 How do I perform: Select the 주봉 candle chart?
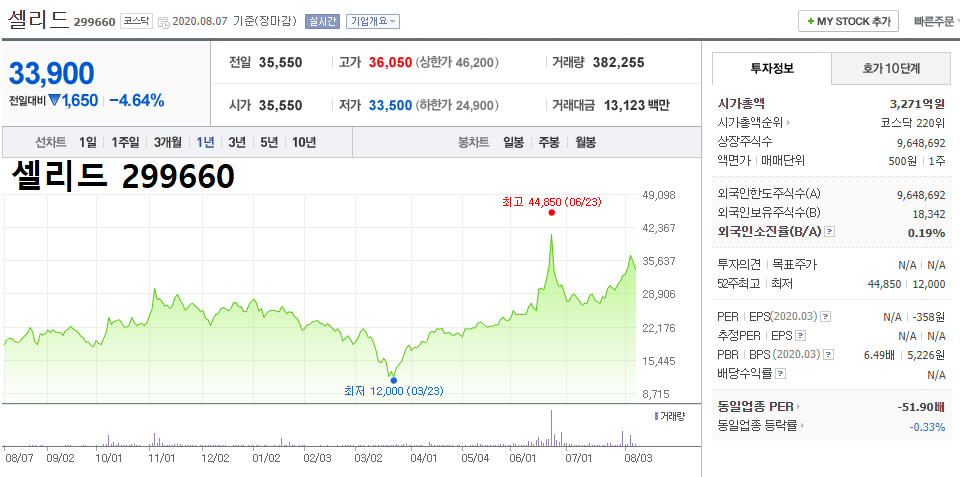click(x=549, y=143)
